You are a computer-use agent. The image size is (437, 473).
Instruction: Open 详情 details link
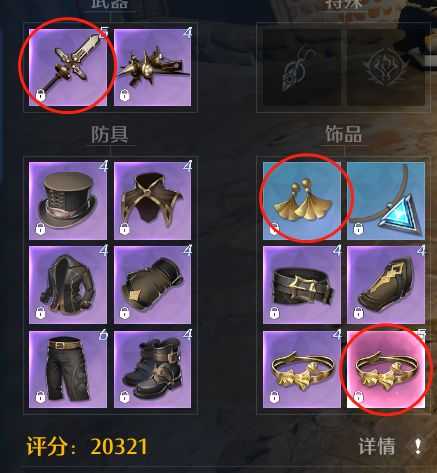tap(377, 447)
